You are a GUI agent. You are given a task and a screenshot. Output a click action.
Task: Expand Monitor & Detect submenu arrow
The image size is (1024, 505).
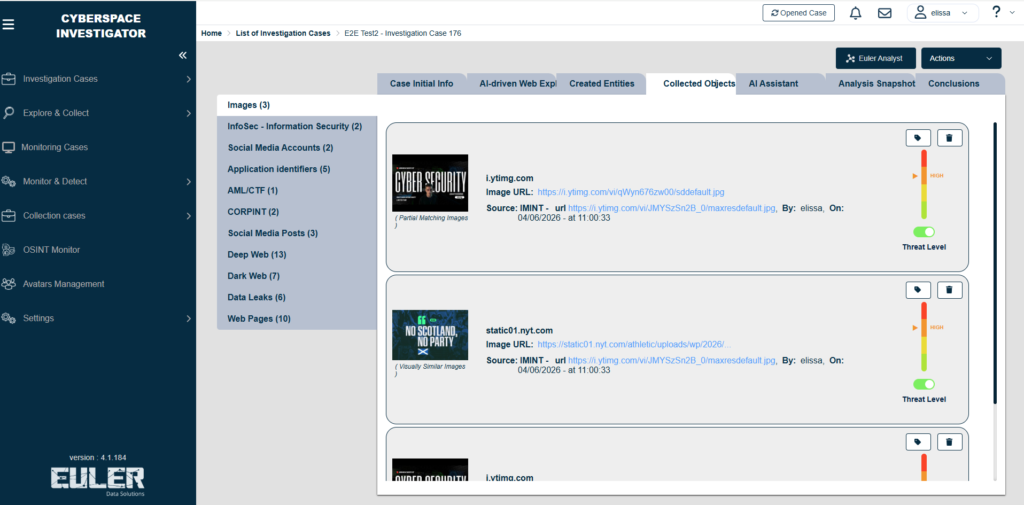pos(188,182)
